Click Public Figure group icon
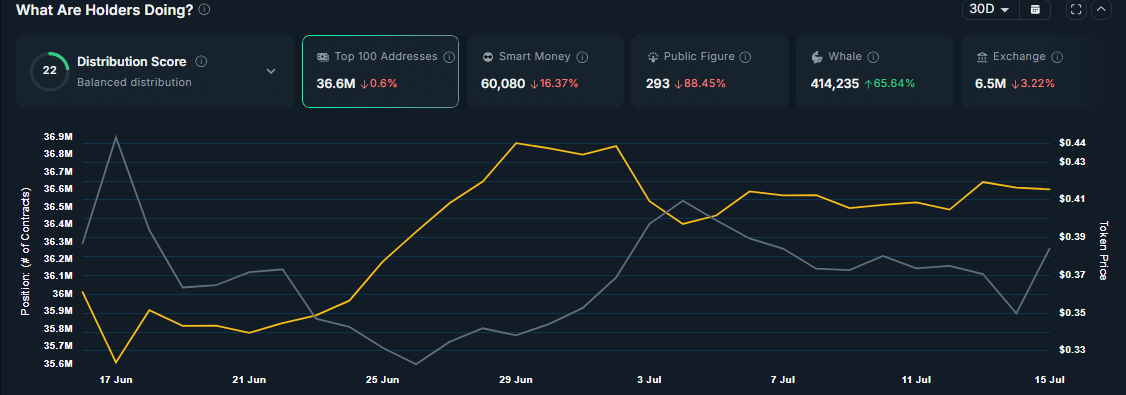This screenshot has height=395, width=1126. coord(652,57)
